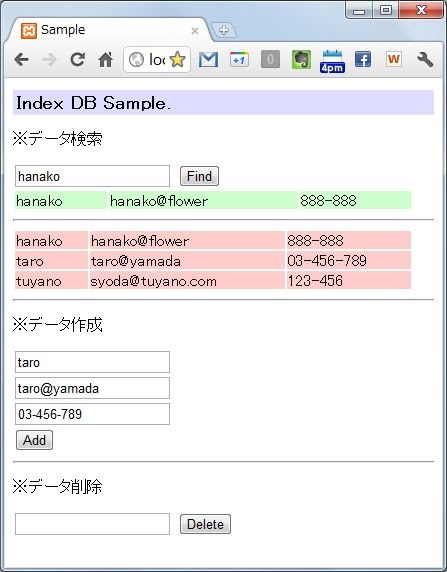Click the Google +1 extension icon
This screenshot has width=447, height=572.
(239, 59)
